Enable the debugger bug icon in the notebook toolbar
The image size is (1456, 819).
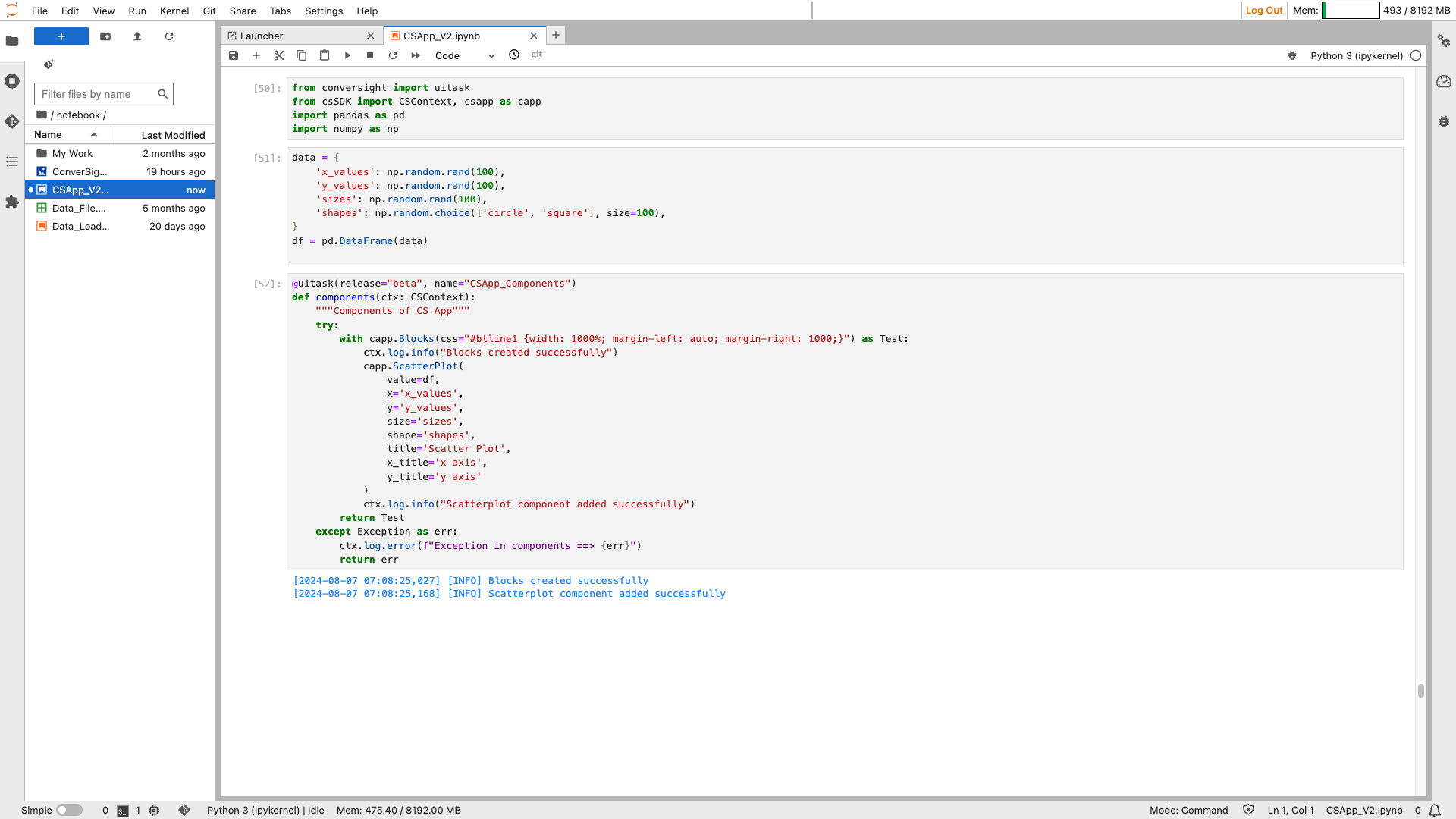pos(1292,55)
